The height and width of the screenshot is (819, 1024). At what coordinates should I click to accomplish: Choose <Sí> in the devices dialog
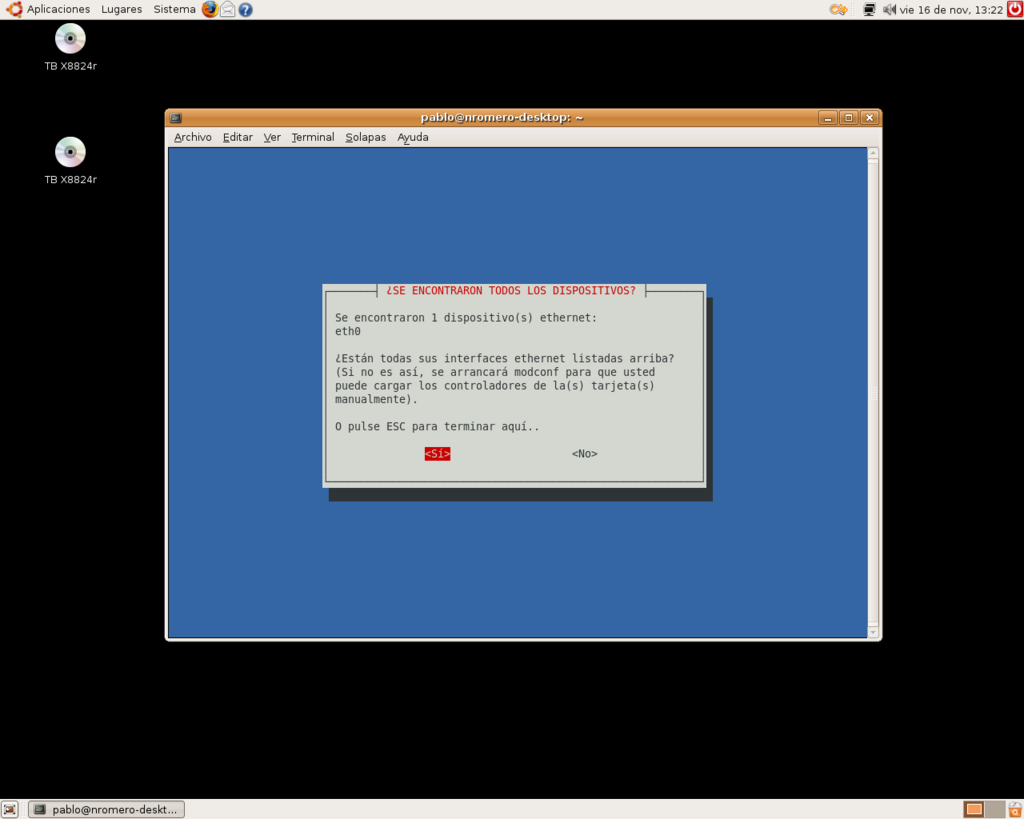tap(438, 453)
